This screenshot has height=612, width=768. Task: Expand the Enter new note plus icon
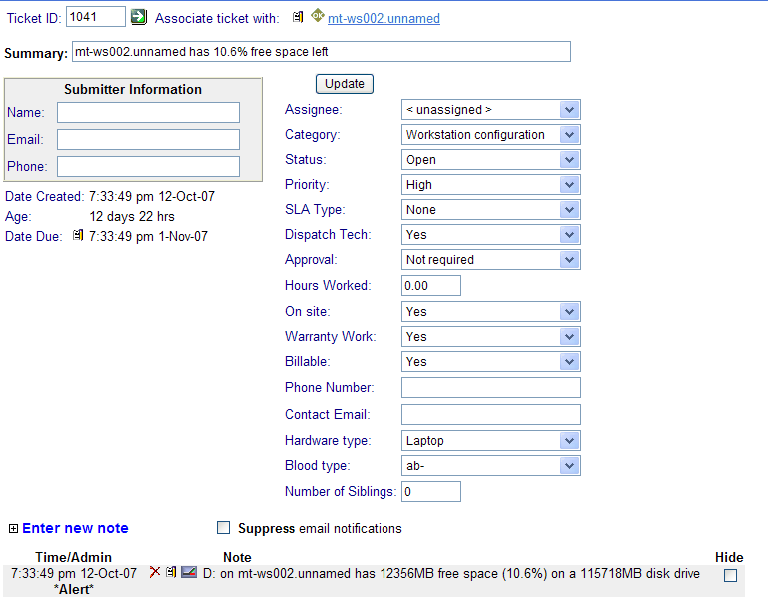[x=13, y=528]
